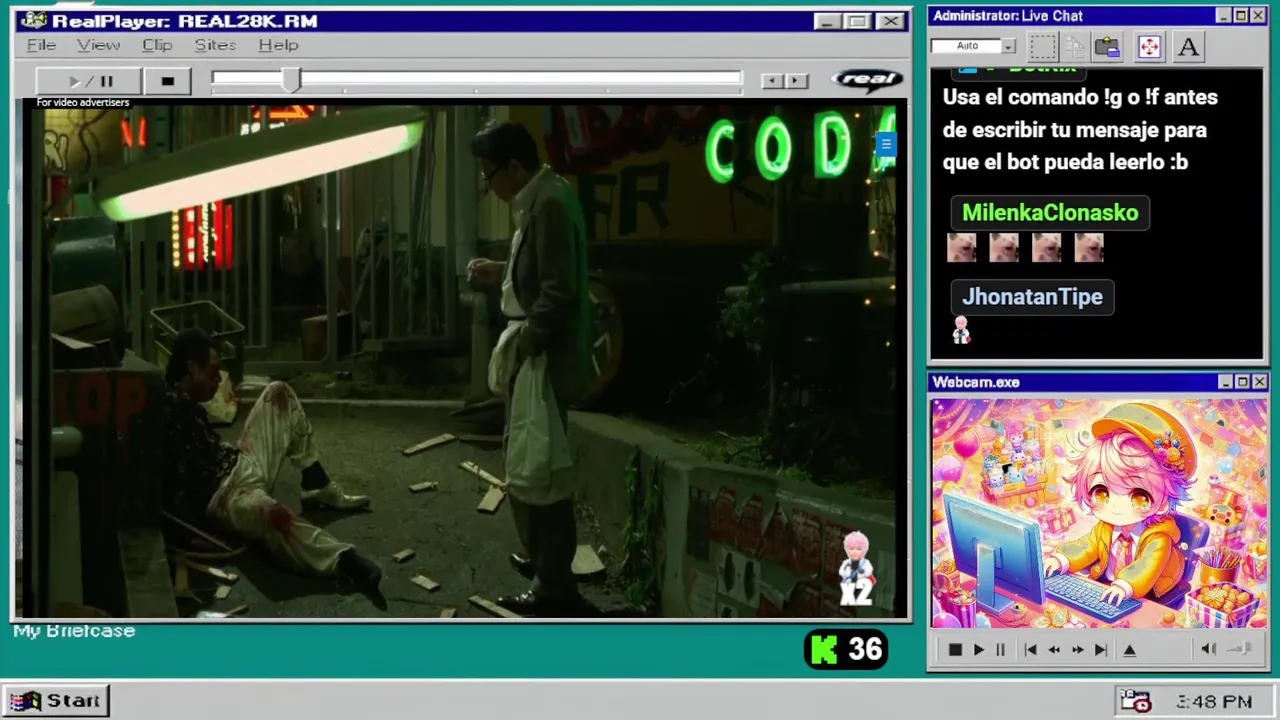This screenshot has height=720, width=1280.
Task: Click the Real logo in RealPlayer
Action: pyautogui.click(x=866, y=80)
